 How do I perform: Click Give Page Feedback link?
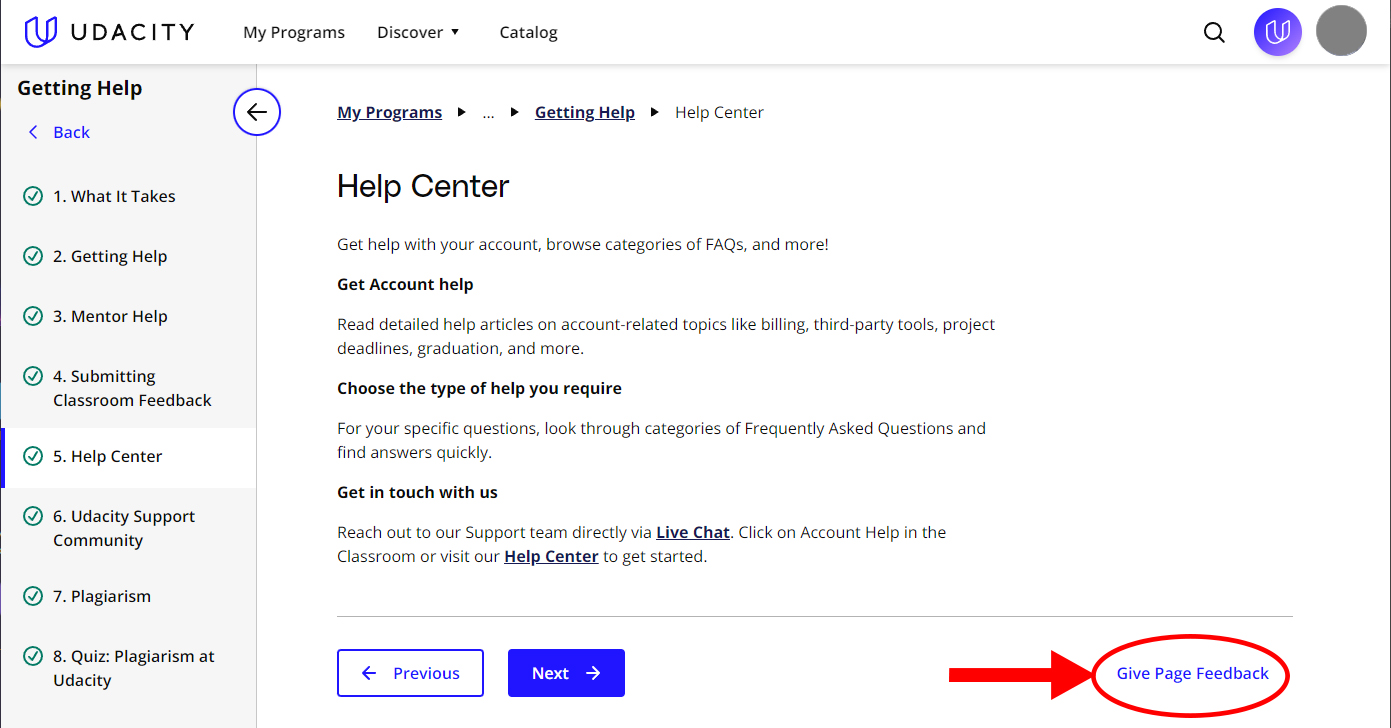click(x=1193, y=673)
